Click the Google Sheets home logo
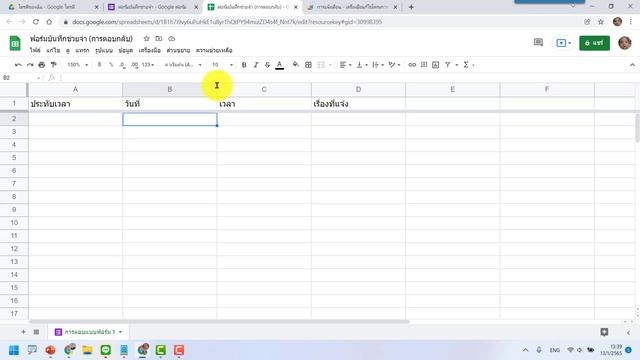 coord(15,43)
